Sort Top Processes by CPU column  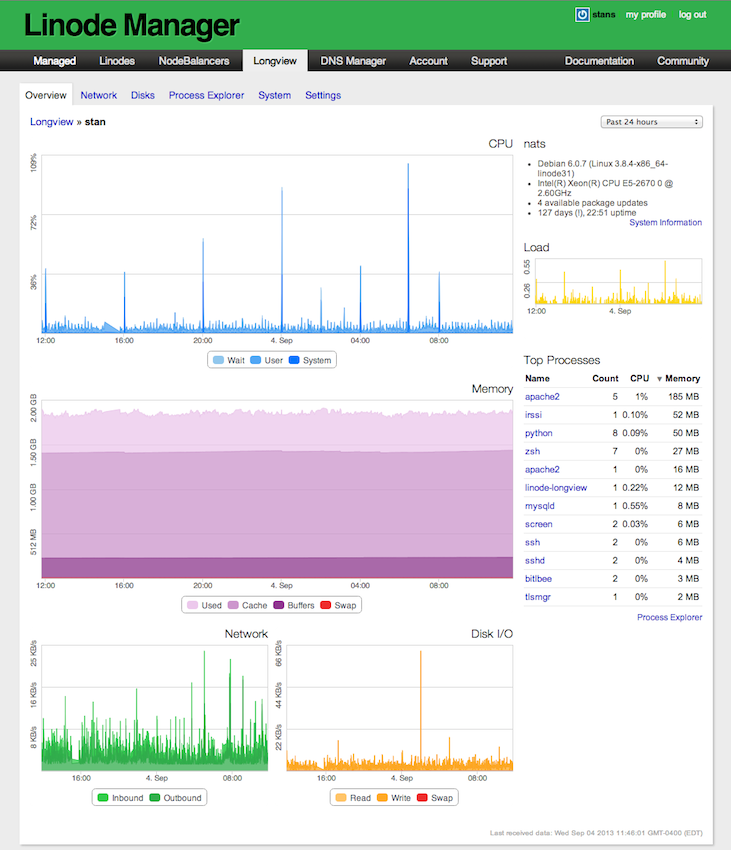(639, 378)
